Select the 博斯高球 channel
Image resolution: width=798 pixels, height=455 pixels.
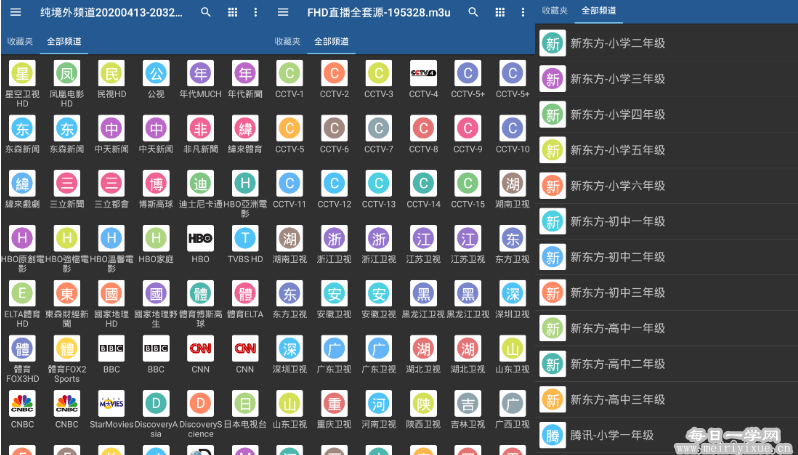pos(156,189)
